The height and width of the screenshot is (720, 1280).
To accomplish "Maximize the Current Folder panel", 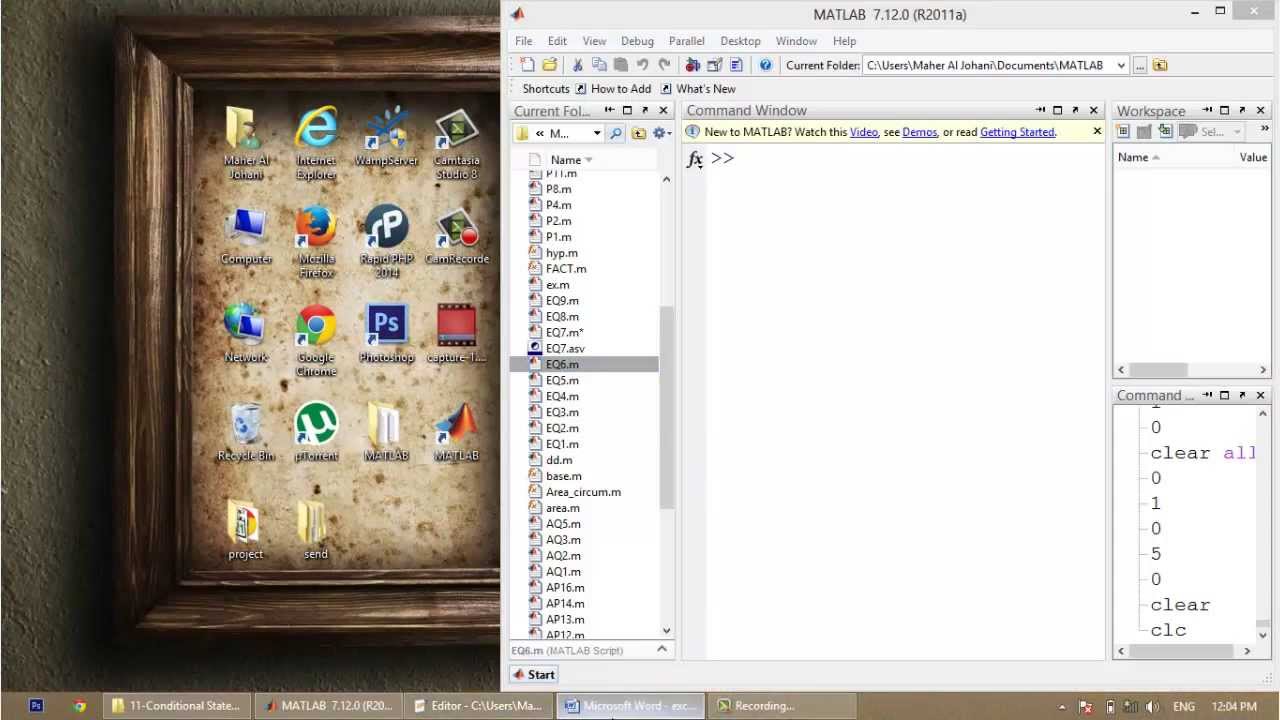I will pos(627,110).
